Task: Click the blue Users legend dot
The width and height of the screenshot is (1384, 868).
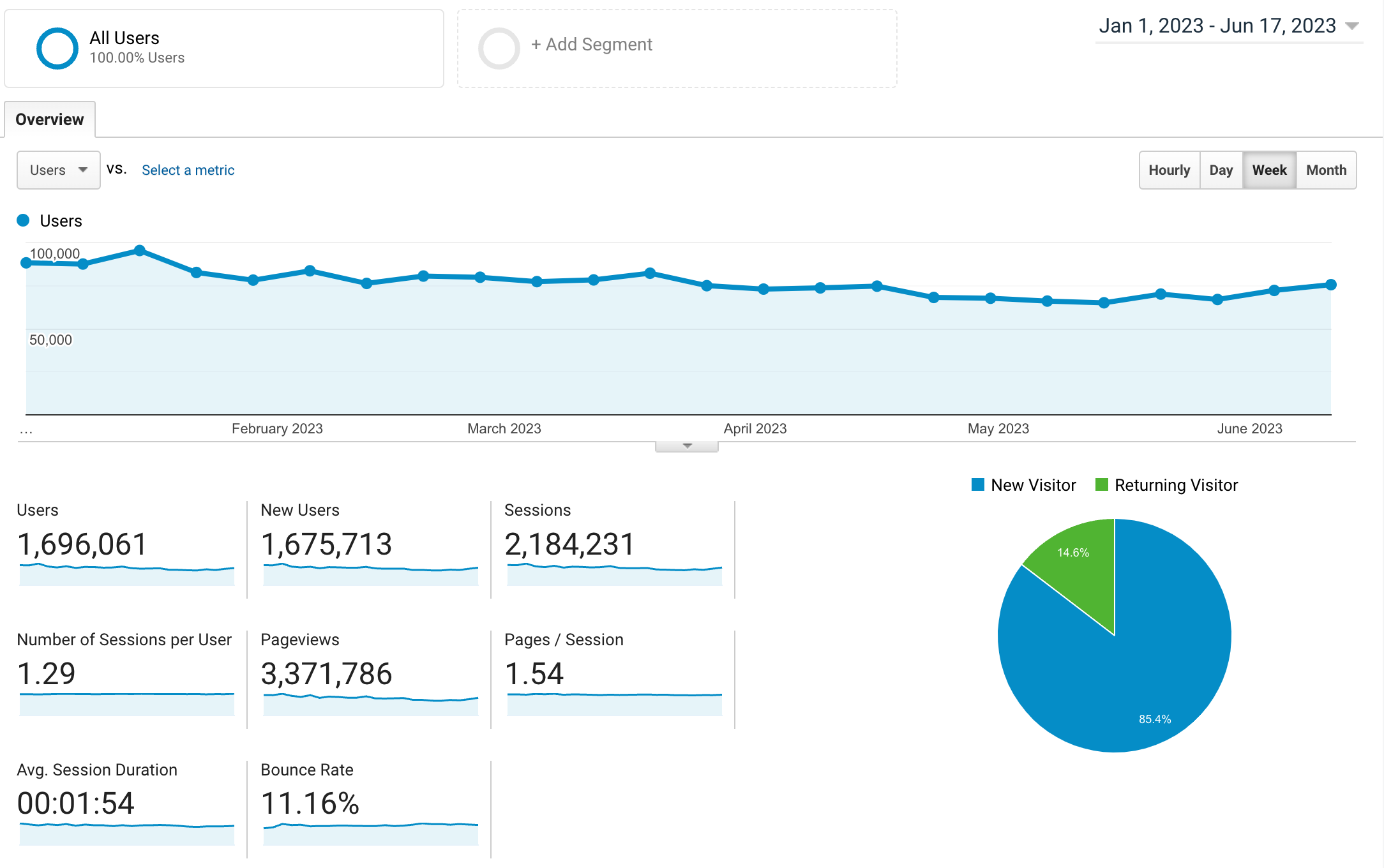Action: (23, 221)
